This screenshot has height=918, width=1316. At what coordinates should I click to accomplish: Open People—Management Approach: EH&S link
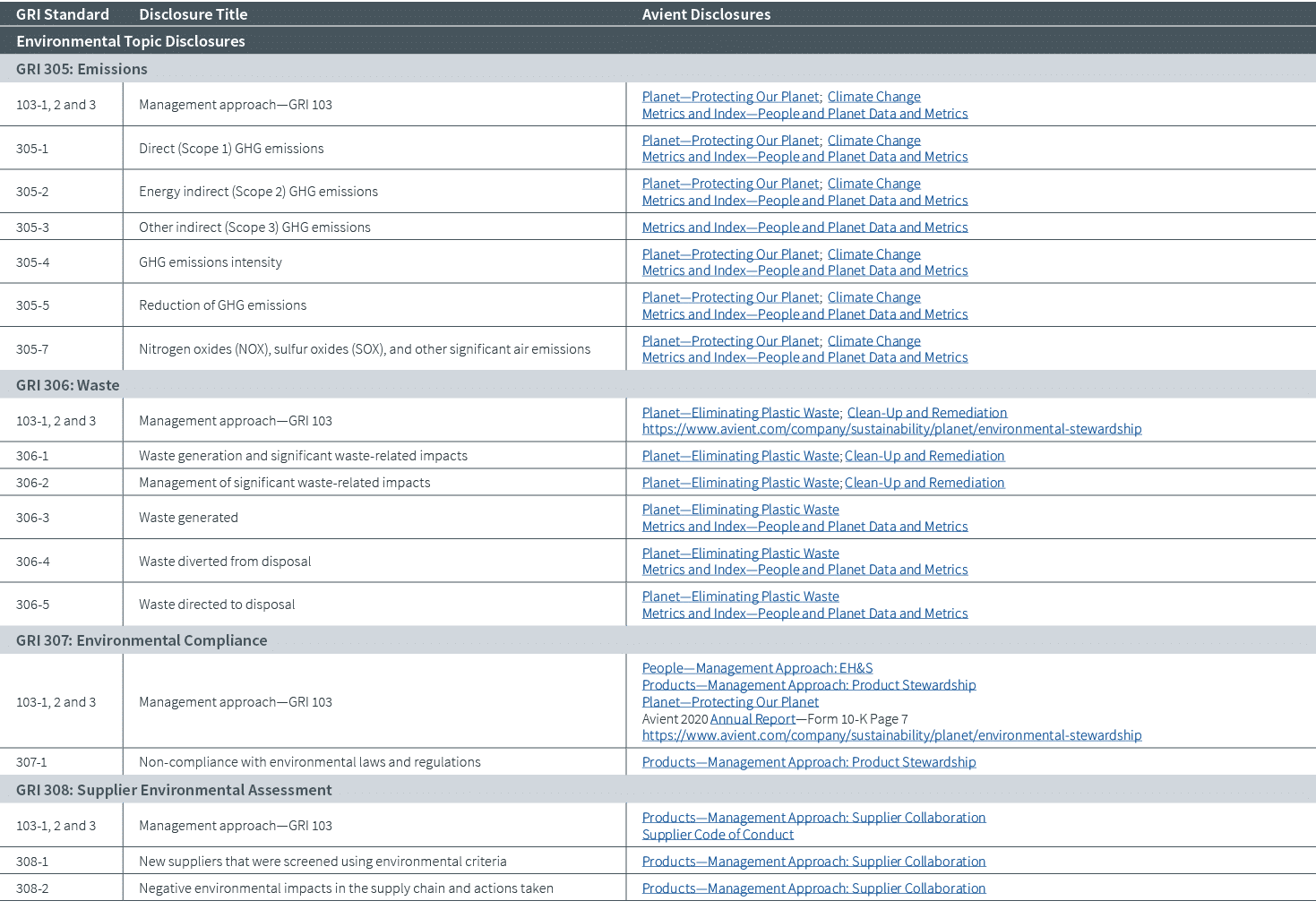coord(757,668)
